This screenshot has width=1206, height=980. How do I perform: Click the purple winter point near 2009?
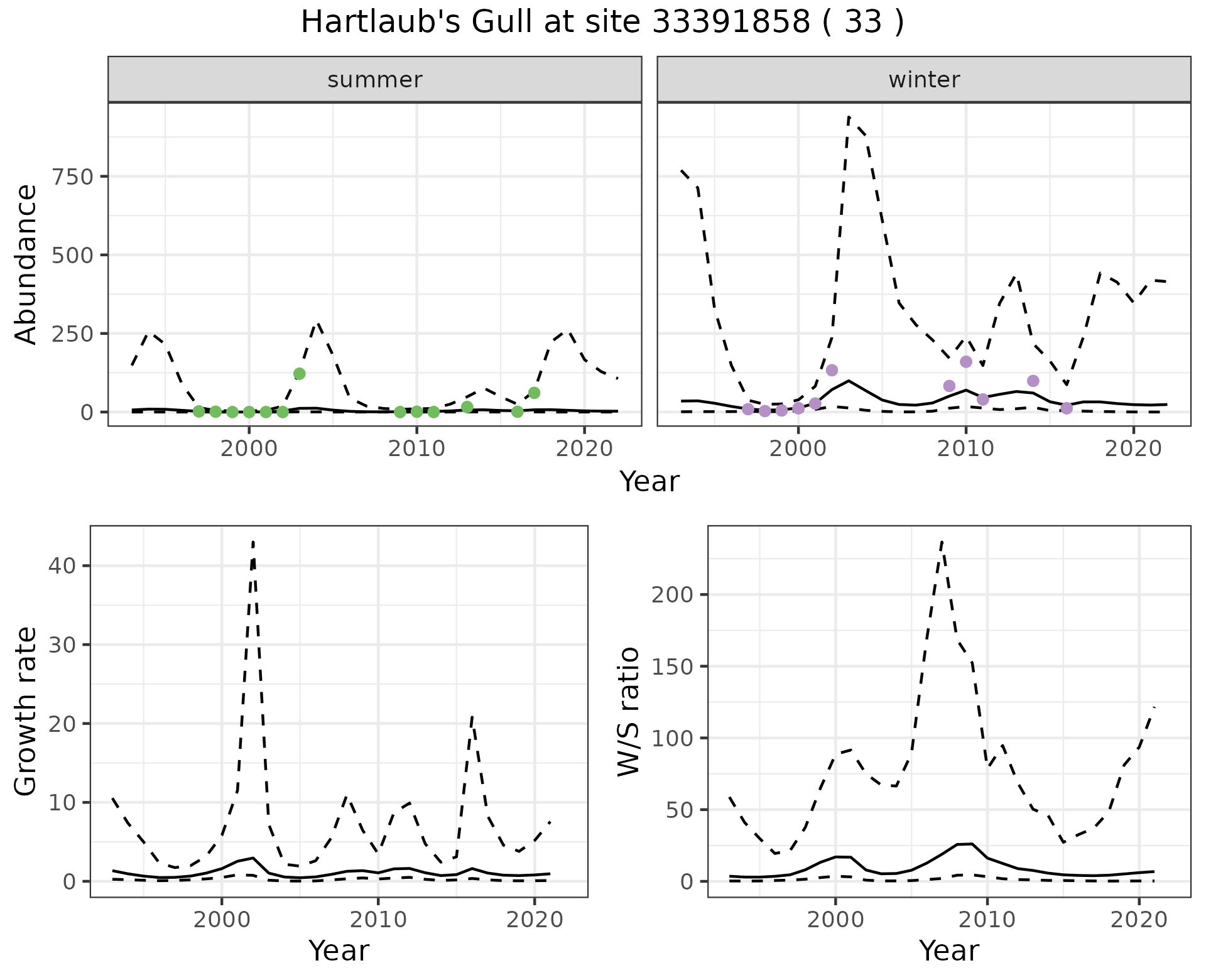click(x=949, y=386)
